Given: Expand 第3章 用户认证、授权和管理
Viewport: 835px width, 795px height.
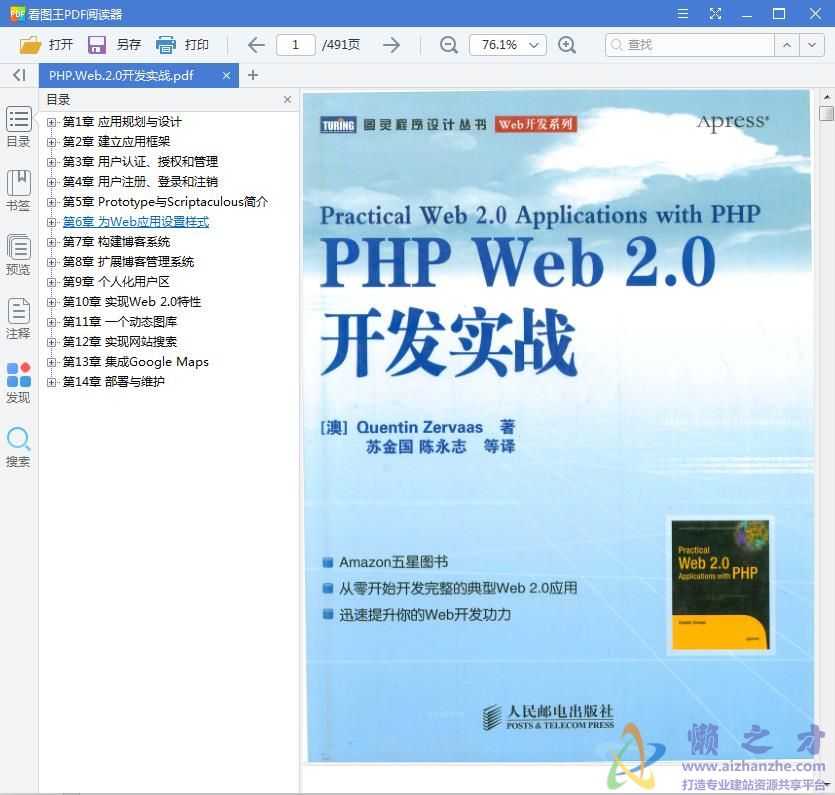Looking at the screenshot, I should pyautogui.click(x=51, y=162).
